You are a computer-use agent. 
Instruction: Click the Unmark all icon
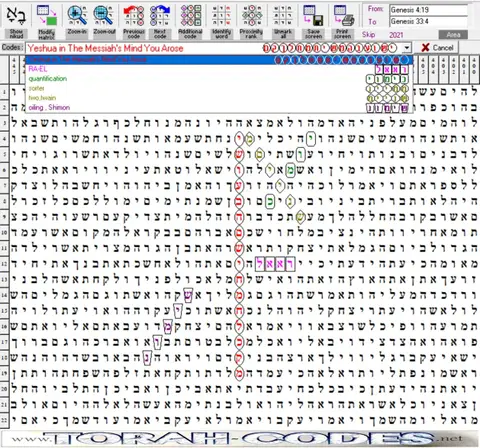pos(283,21)
